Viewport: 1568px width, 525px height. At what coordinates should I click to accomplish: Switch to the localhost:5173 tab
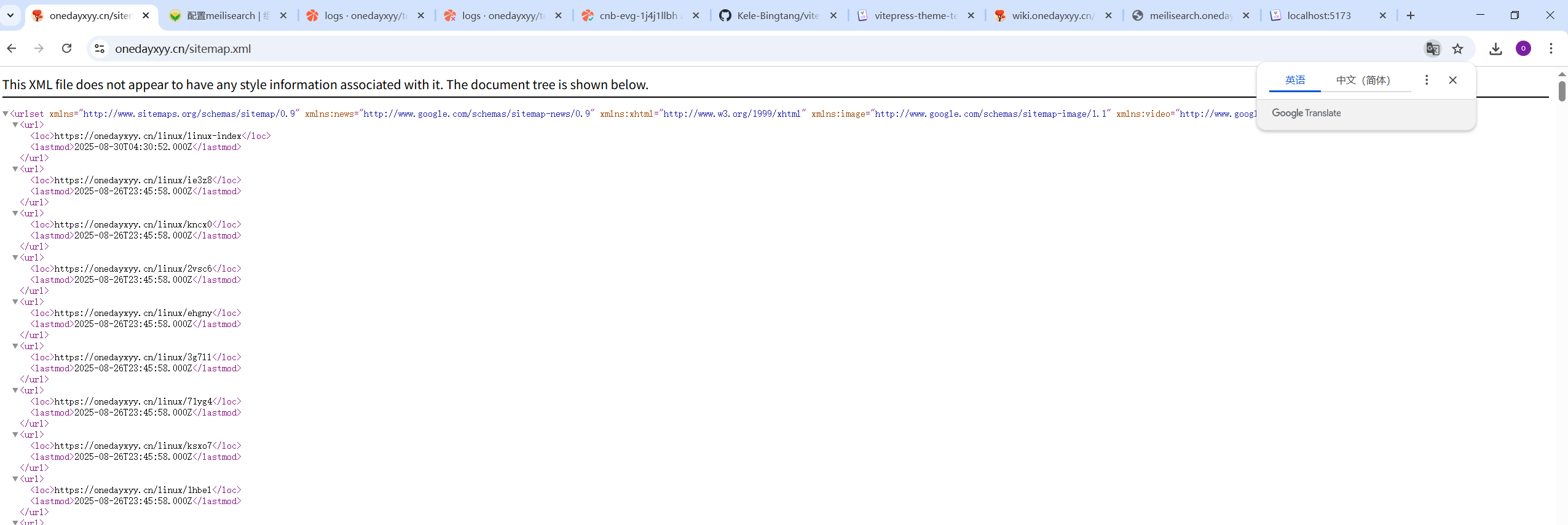click(x=1318, y=15)
